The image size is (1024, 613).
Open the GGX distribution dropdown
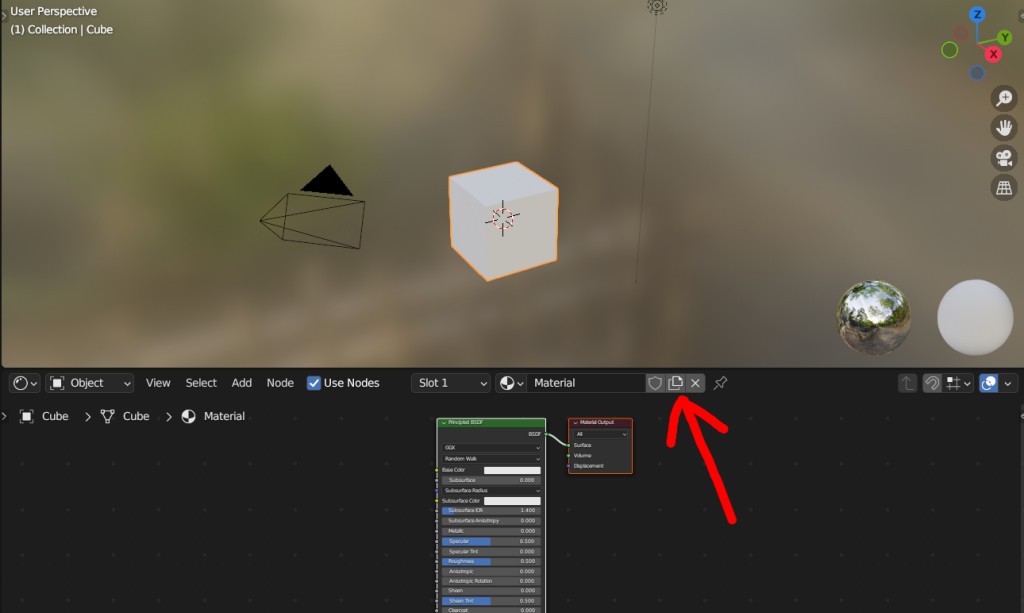coord(491,448)
